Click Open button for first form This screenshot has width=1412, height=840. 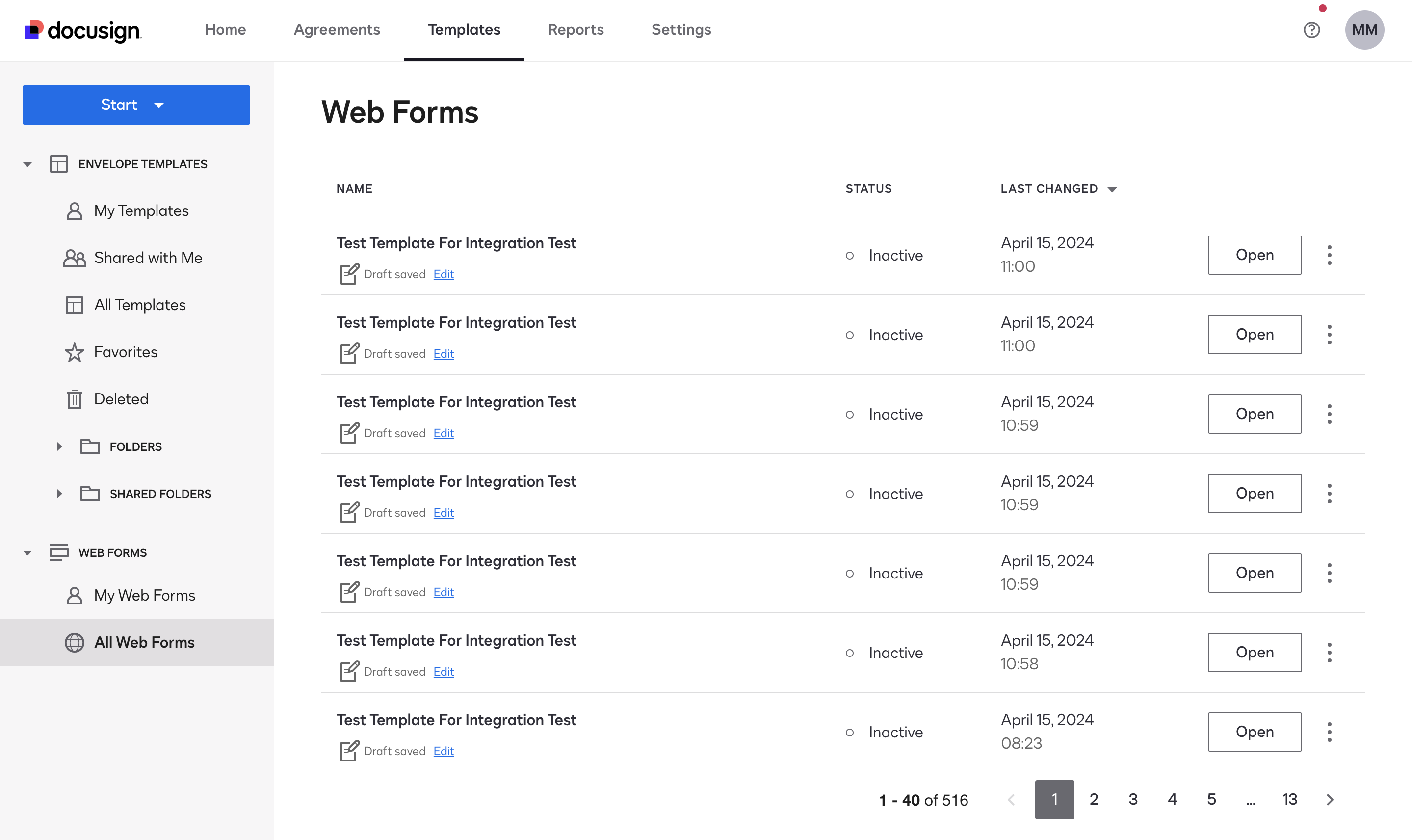click(1254, 255)
